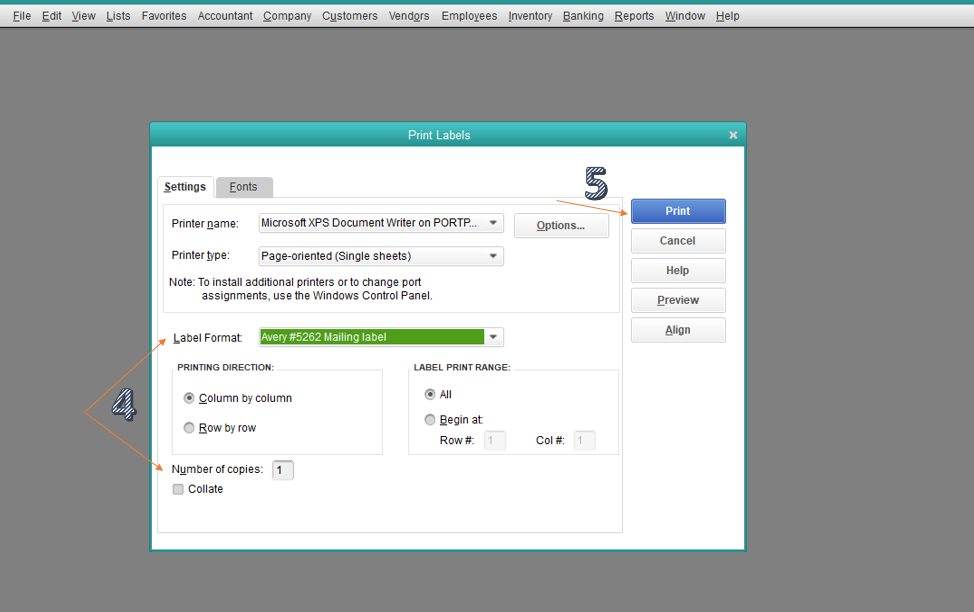Open the Accountant menu
Screen dimensions: 974x612
coord(225,16)
